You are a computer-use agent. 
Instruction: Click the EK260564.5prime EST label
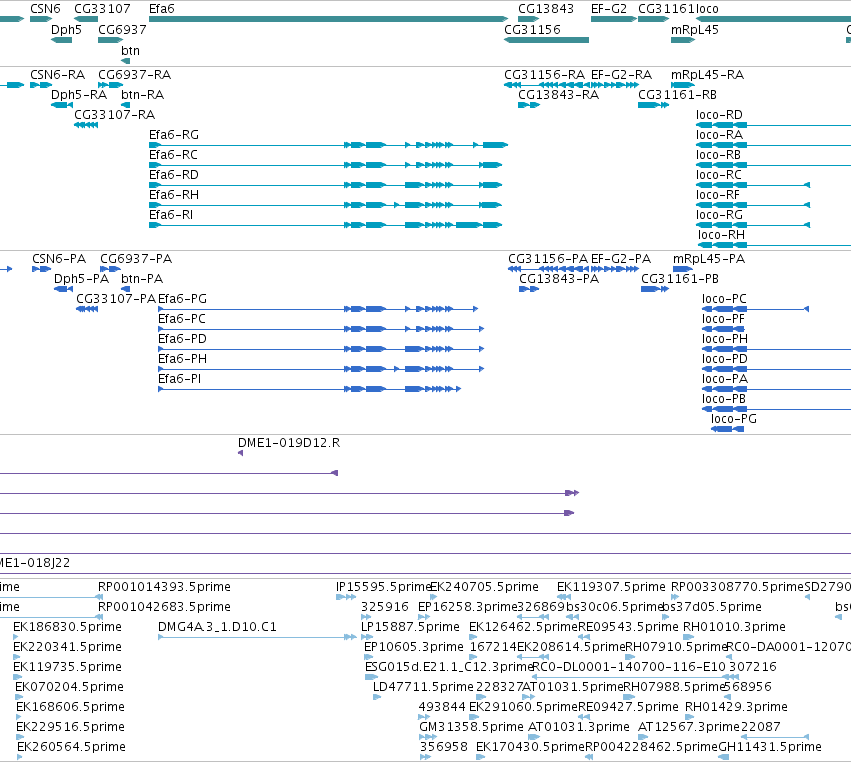[71, 746]
